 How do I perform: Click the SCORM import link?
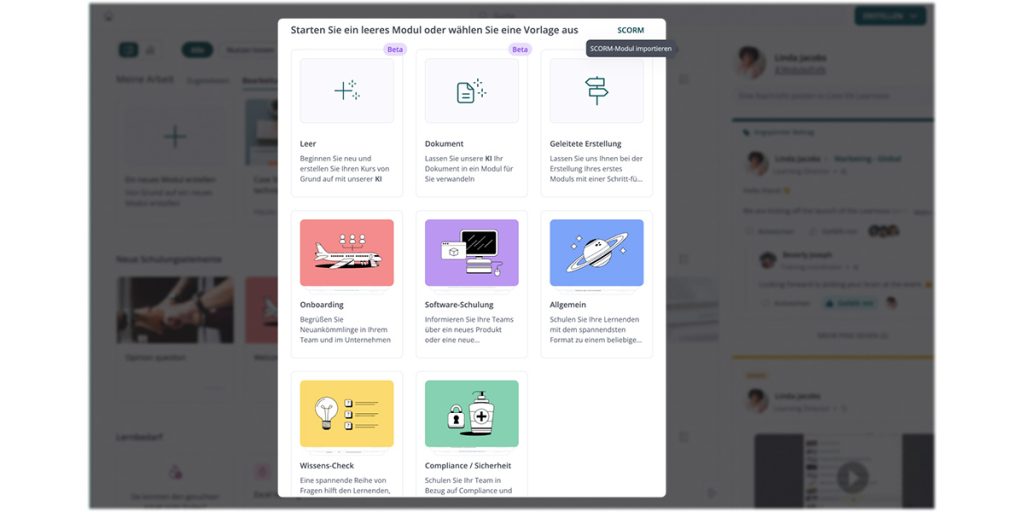coord(630,30)
